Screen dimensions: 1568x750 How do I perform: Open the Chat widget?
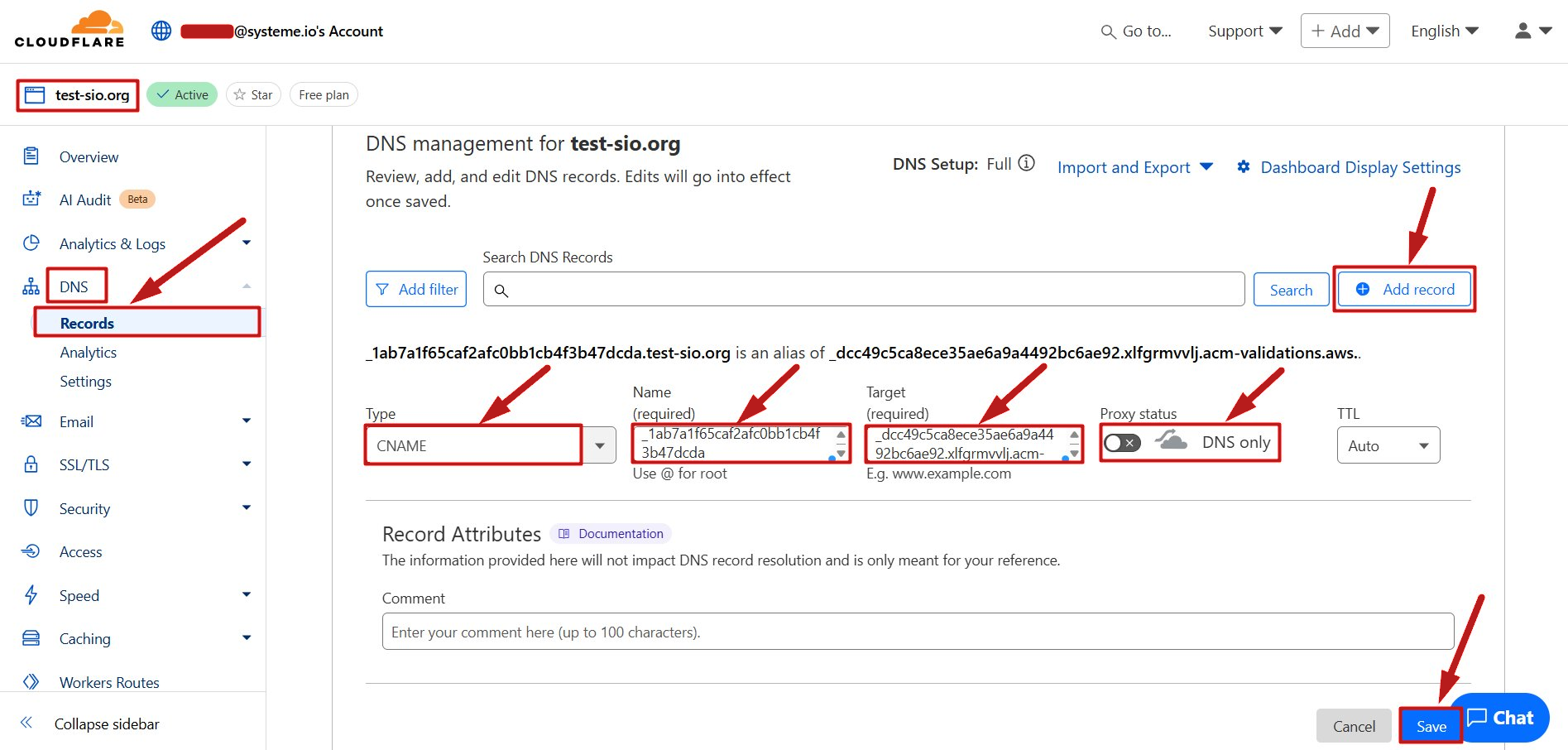point(1500,718)
